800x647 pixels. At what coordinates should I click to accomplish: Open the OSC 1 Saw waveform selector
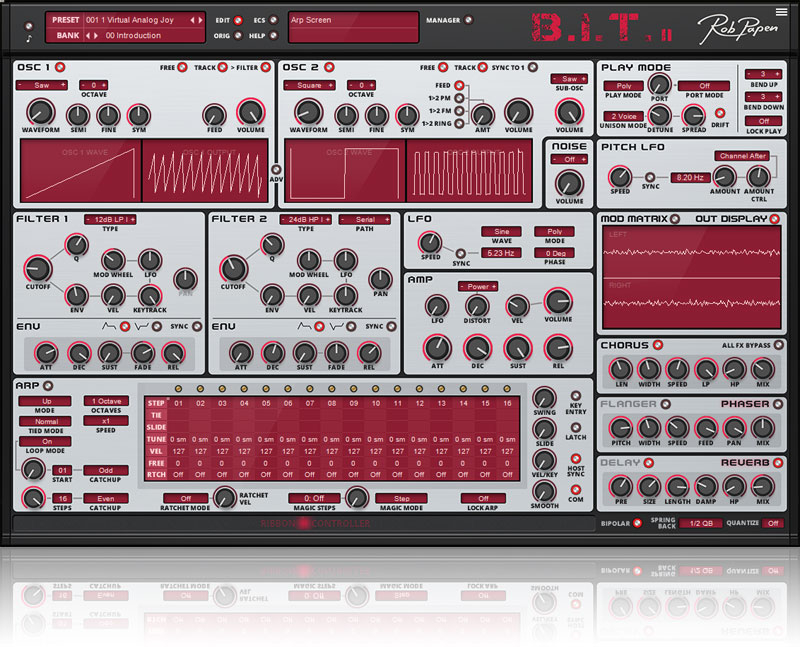[x=41, y=85]
